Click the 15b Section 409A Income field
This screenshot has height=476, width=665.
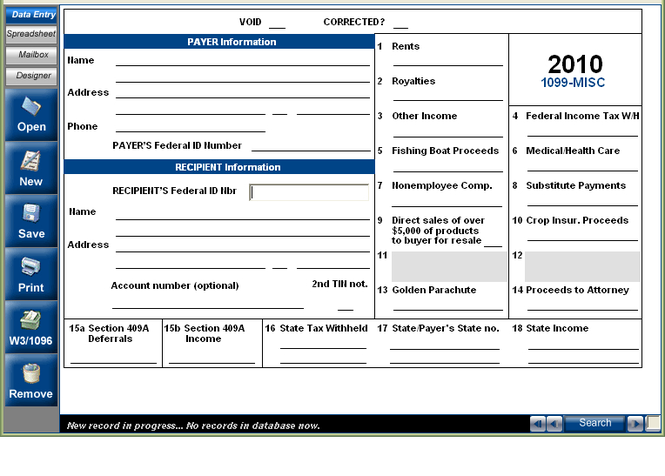[x=212, y=358]
